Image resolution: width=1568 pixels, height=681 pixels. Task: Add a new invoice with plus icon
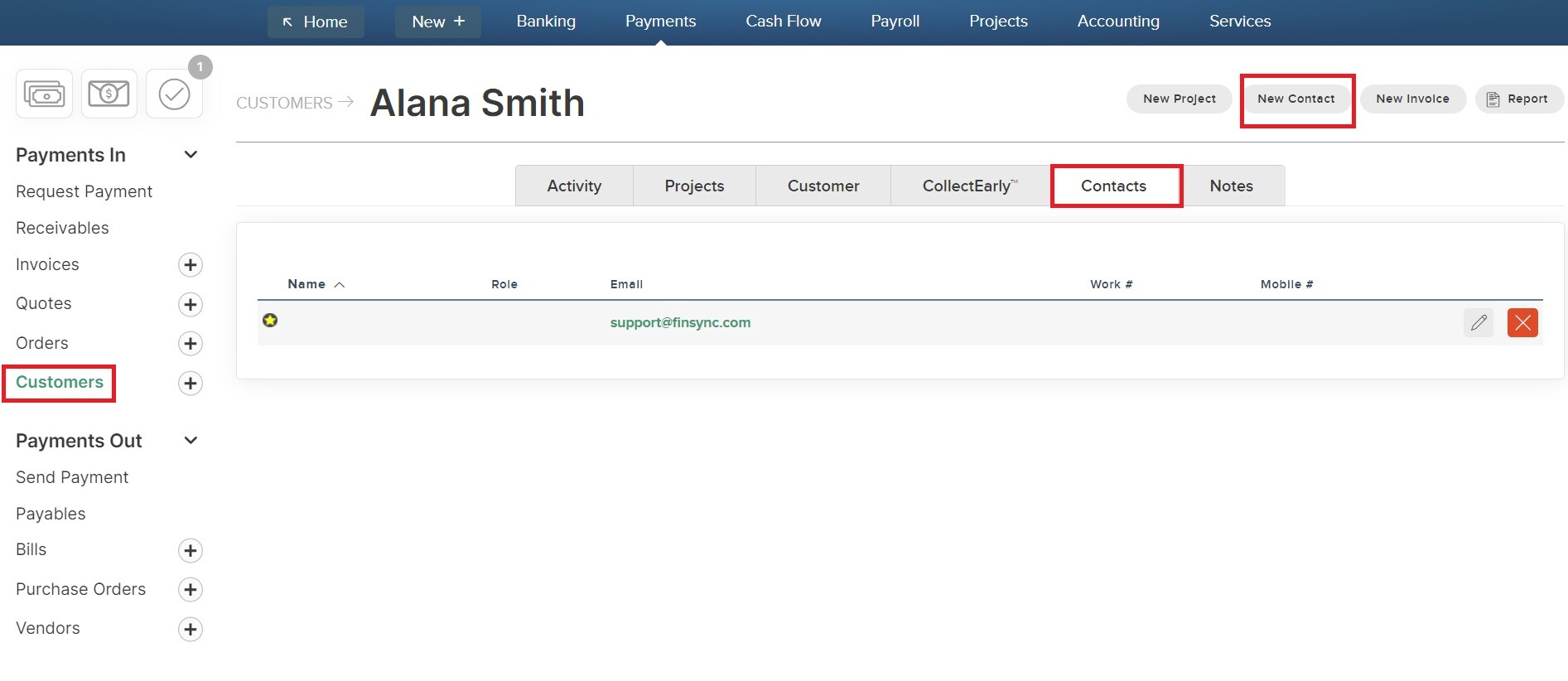191,265
